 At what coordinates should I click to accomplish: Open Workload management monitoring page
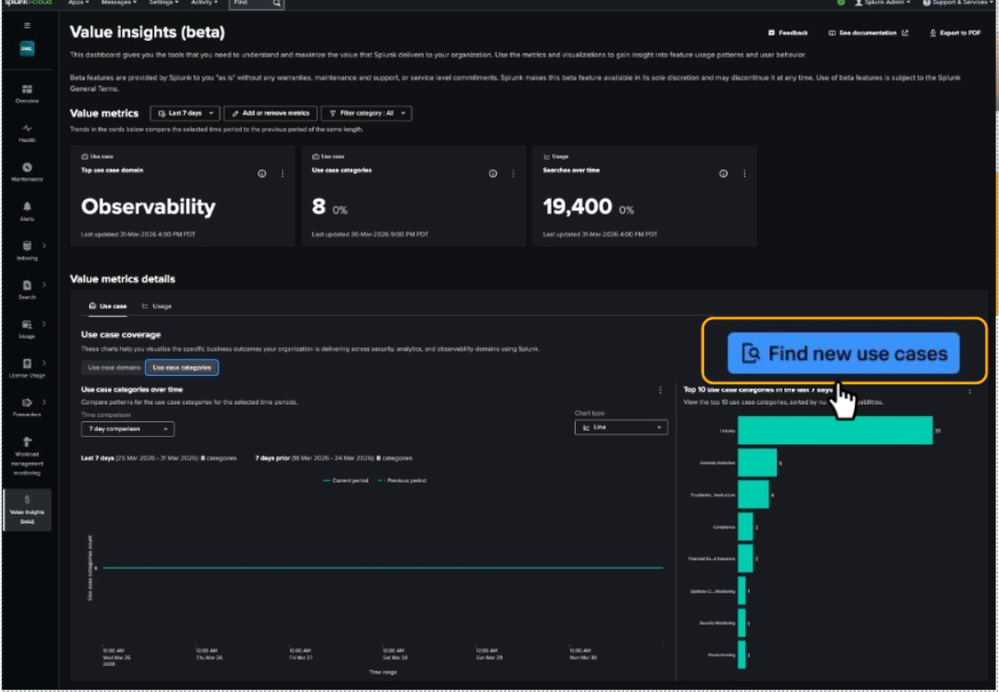pyautogui.click(x=27, y=456)
